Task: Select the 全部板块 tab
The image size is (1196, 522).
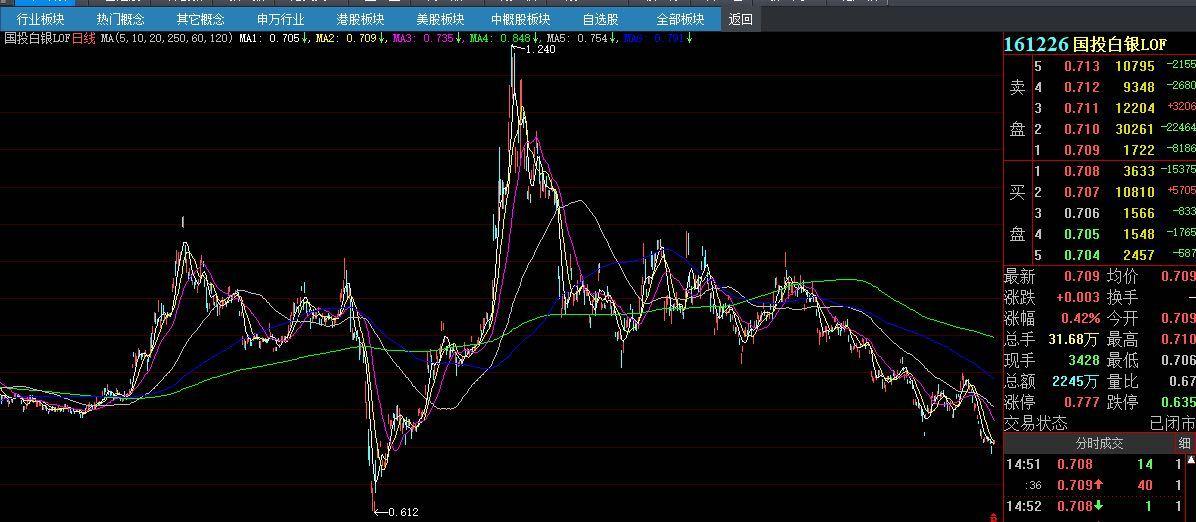Action: [x=680, y=20]
